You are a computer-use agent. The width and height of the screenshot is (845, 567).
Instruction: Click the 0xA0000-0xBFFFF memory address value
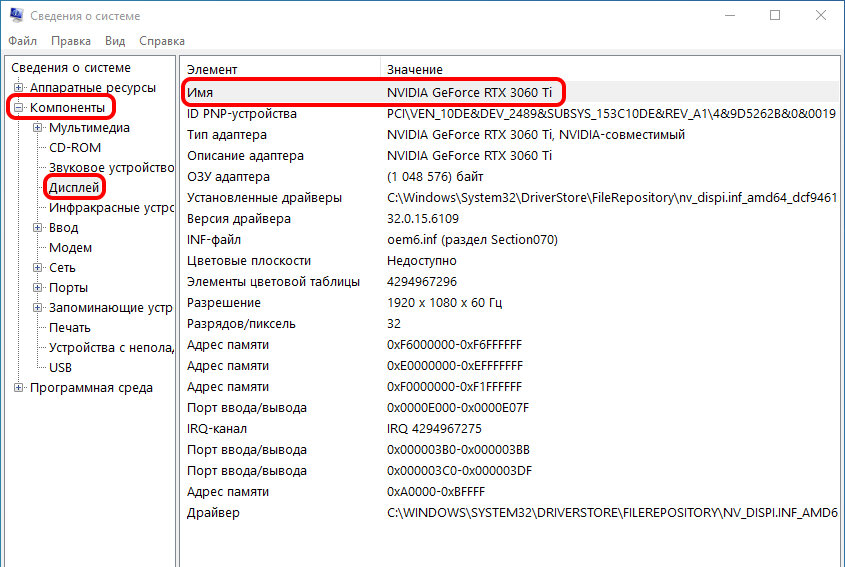tap(436, 492)
